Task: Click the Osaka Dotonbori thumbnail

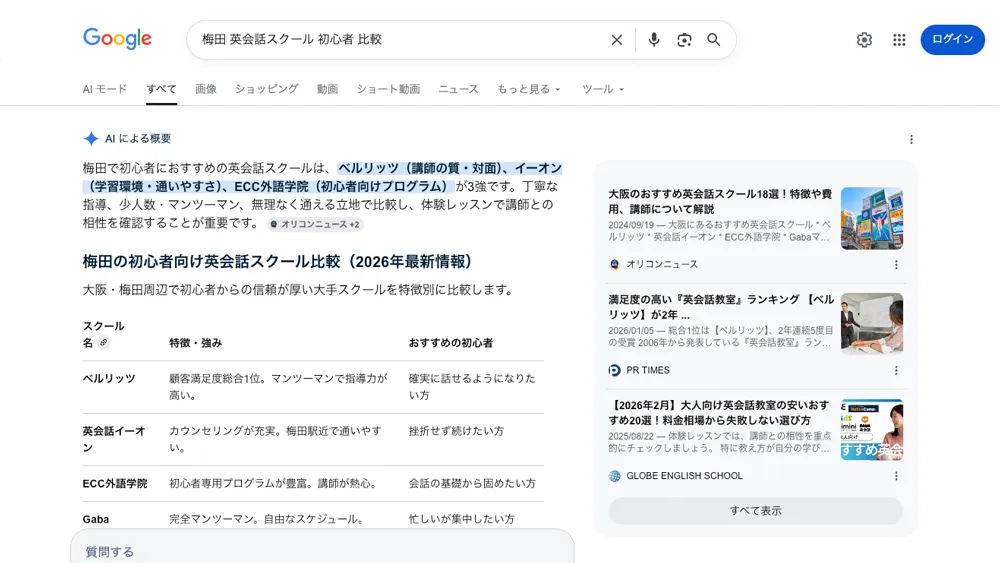Action: (x=871, y=218)
